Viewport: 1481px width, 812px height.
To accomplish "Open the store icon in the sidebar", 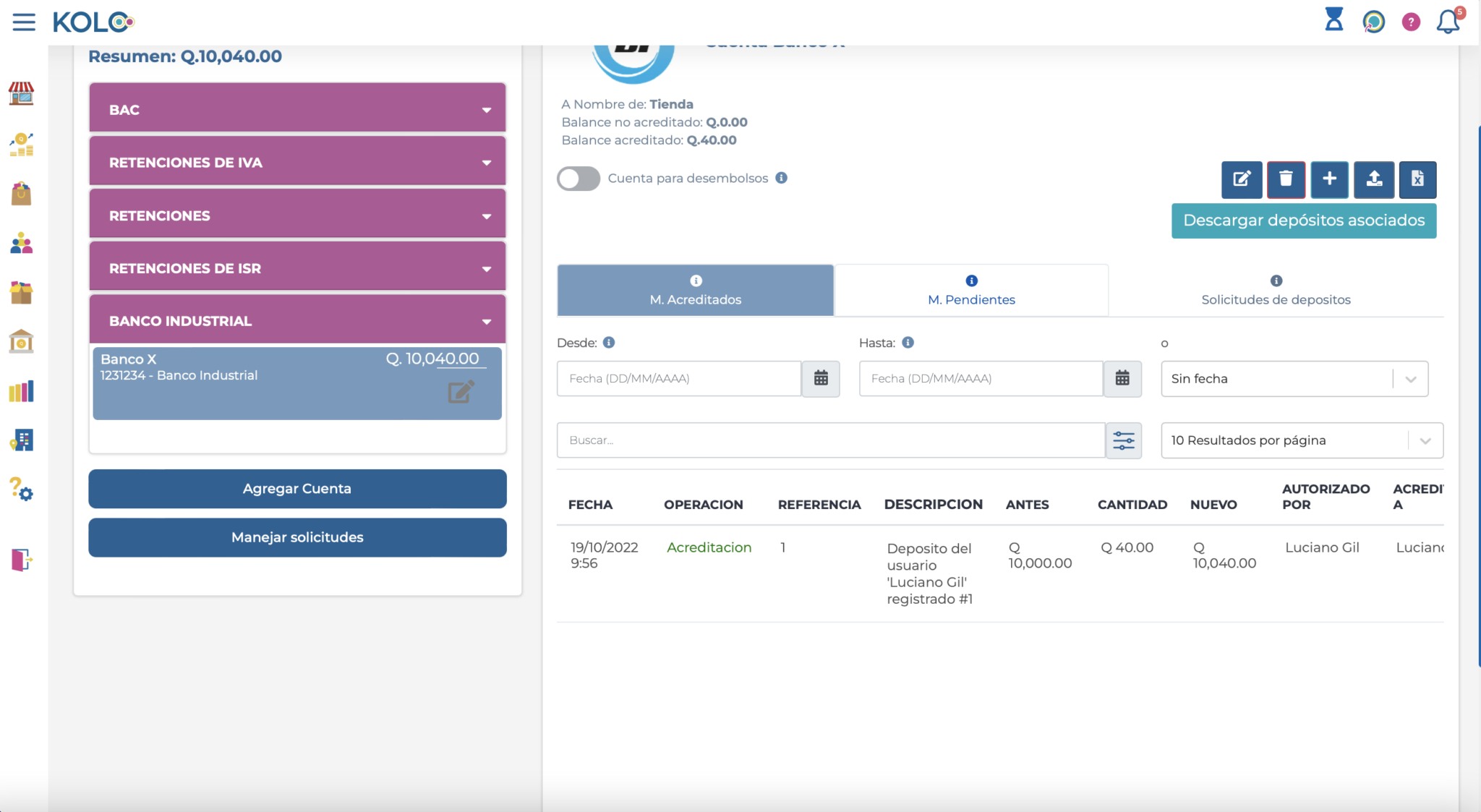I will tap(22, 94).
